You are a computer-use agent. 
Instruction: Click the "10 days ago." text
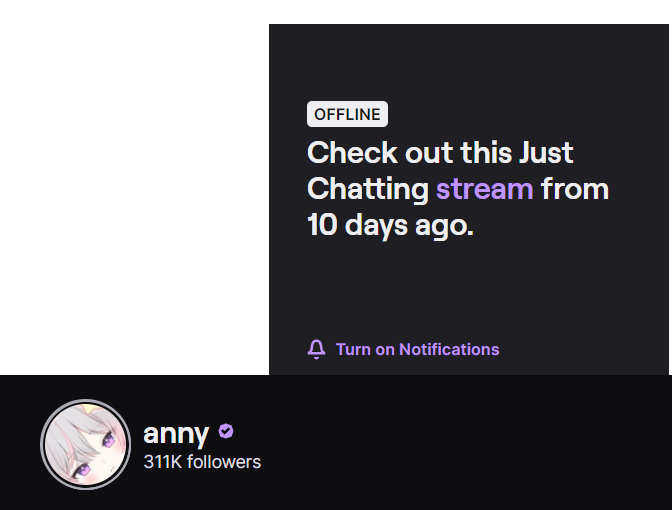pos(389,224)
